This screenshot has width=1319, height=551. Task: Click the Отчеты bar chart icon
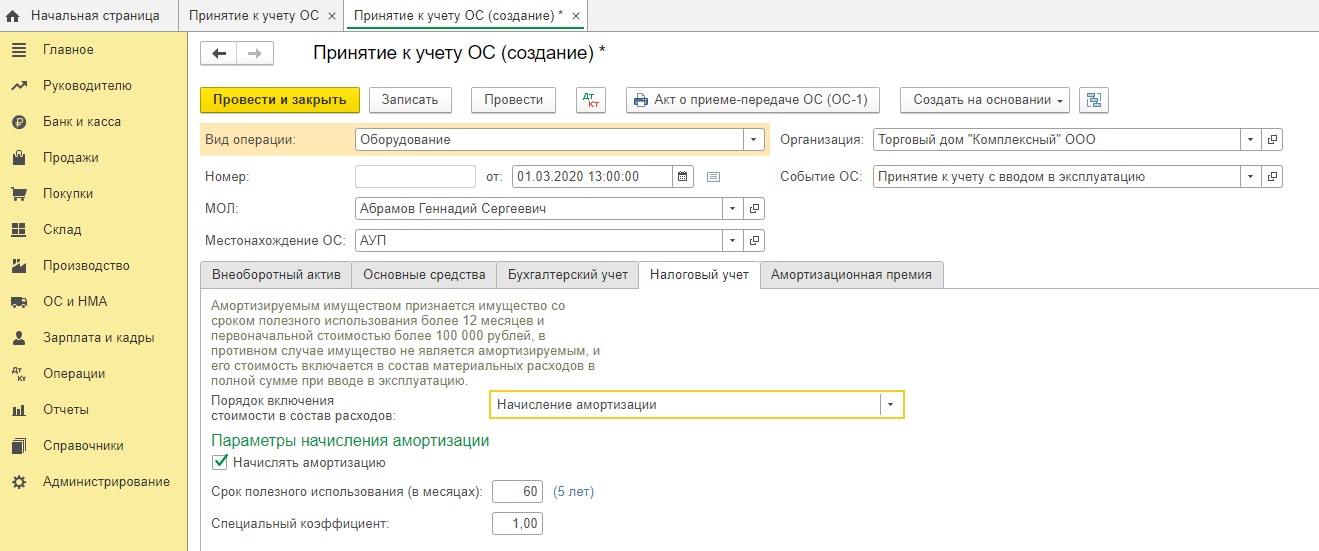click(18, 410)
